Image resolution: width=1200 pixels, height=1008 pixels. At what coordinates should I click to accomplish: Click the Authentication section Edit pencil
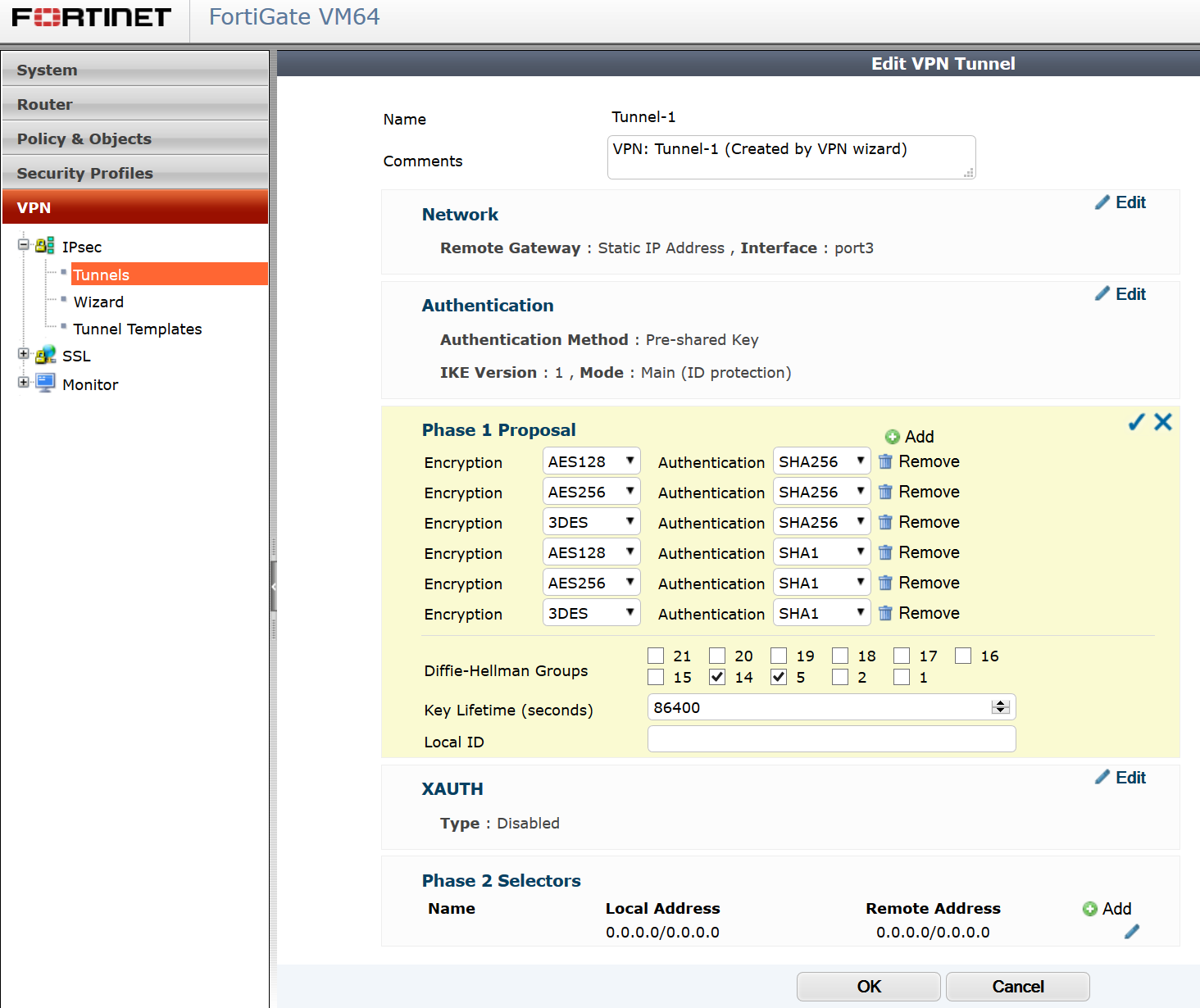[1102, 293]
